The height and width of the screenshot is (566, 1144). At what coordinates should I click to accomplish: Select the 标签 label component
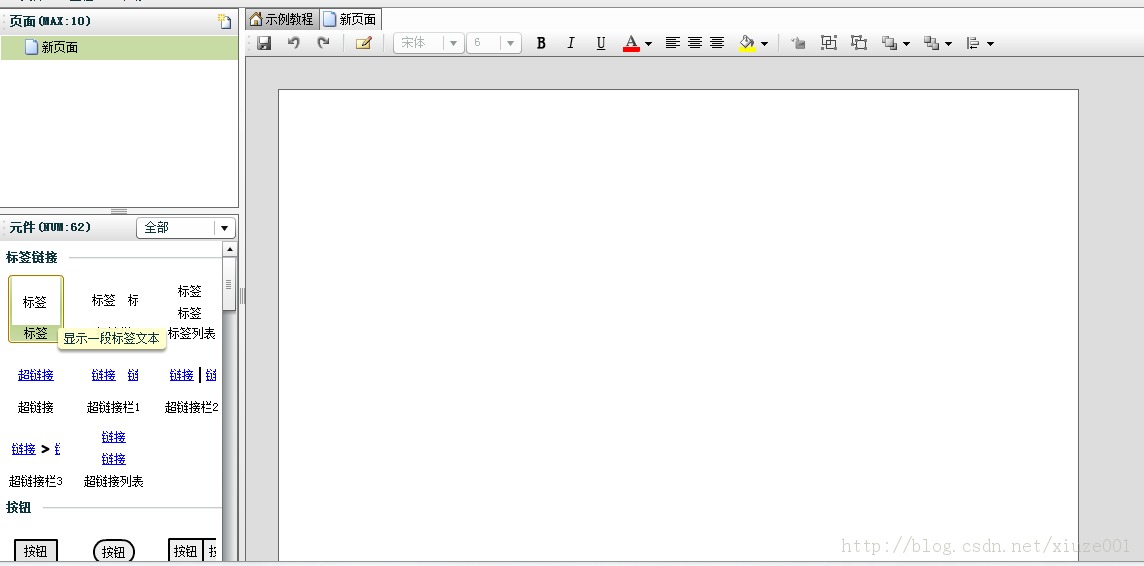(x=36, y=309)
